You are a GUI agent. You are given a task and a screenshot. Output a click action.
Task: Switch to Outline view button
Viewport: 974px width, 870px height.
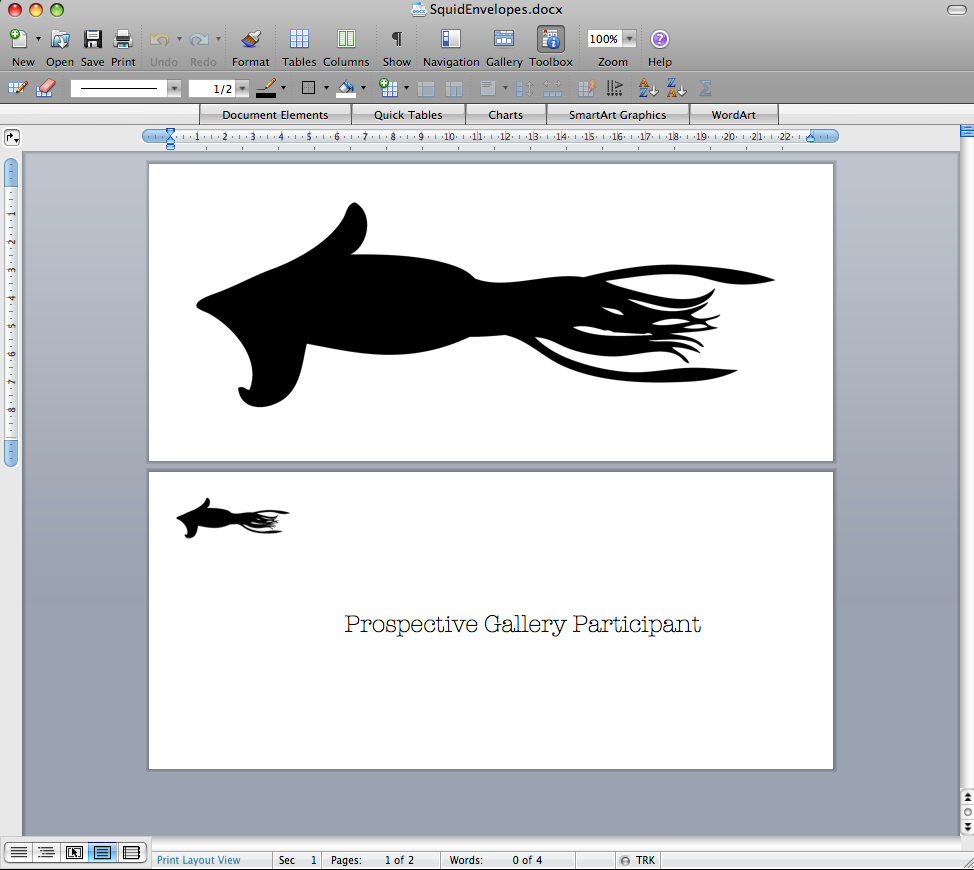click(x=47, y=853)
